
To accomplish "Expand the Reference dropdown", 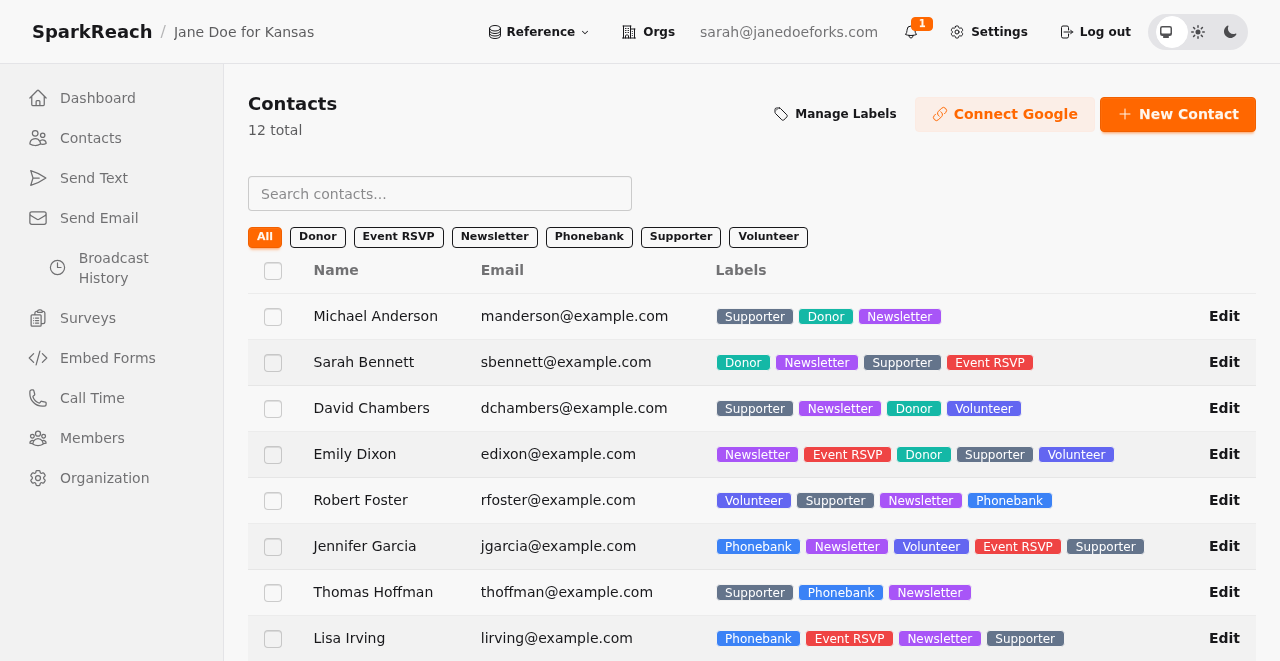I will click(538, 31).
